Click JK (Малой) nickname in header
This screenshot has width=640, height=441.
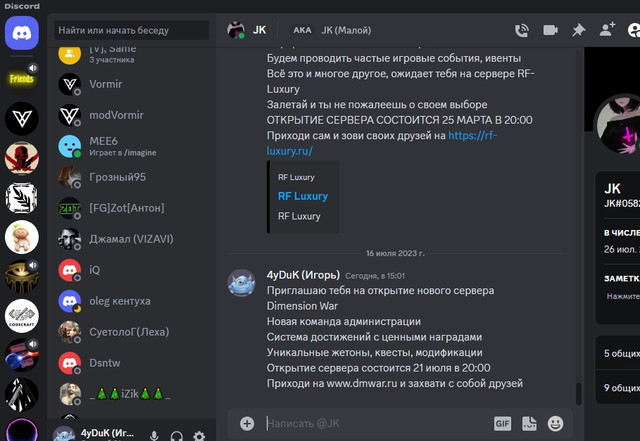coord(346,30)
